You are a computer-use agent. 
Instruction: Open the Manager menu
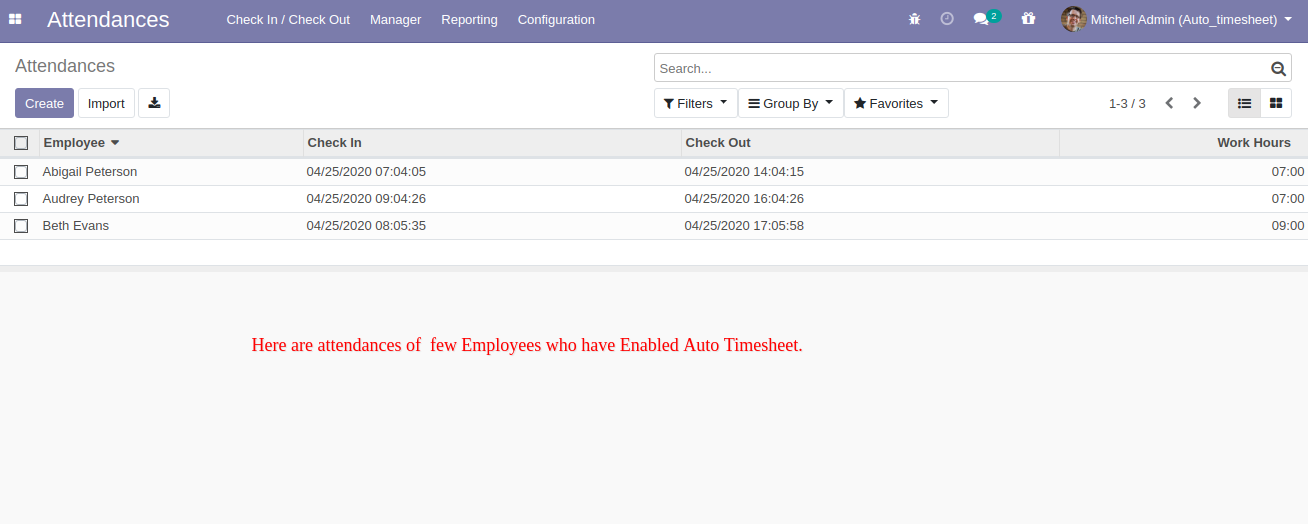395,20
